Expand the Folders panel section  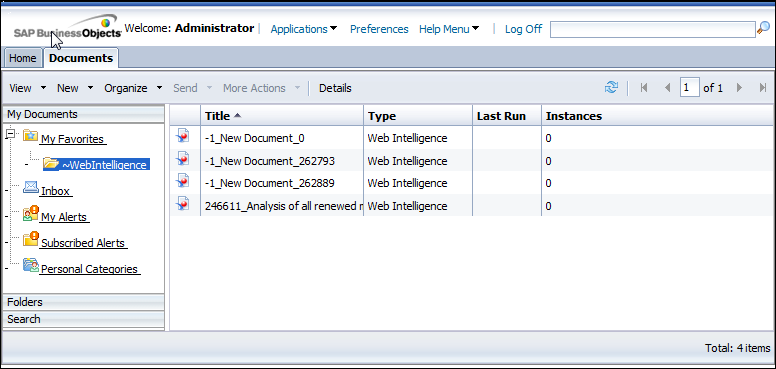click(x=83, y=302)
